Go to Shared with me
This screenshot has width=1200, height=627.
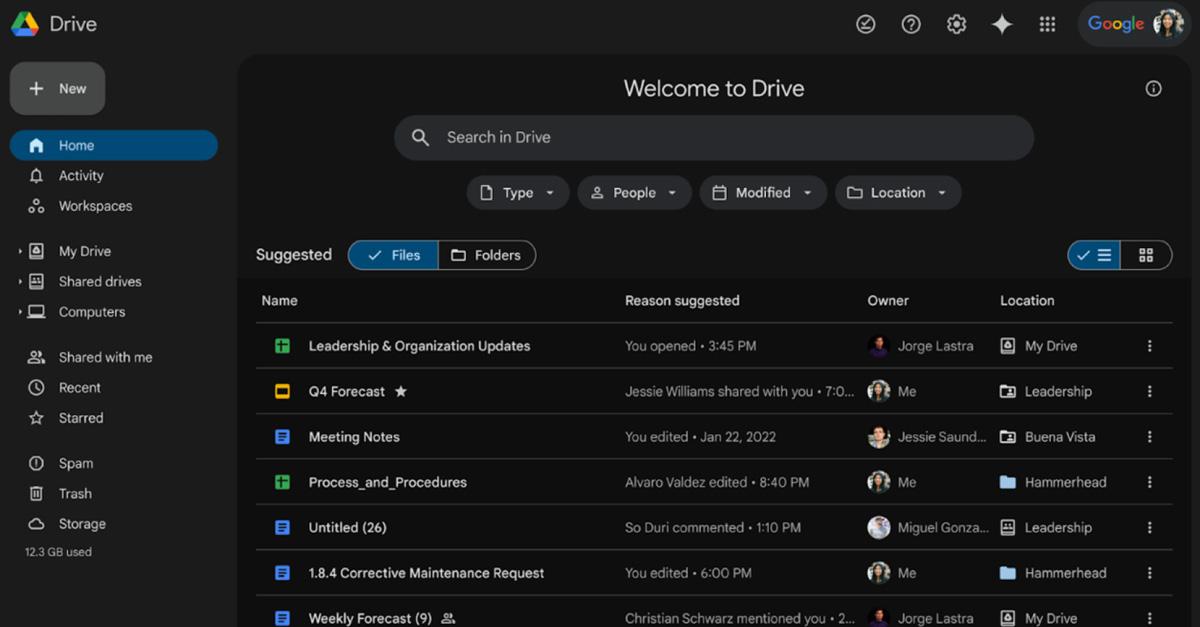(x=101, y=357)
